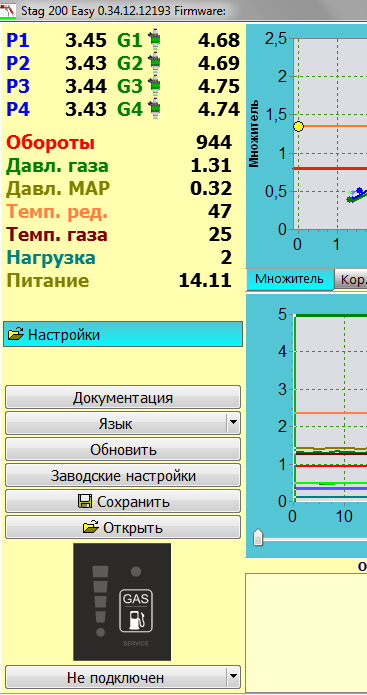
Task: Expand the Настройки settings section
Action: tap(123, 335)
